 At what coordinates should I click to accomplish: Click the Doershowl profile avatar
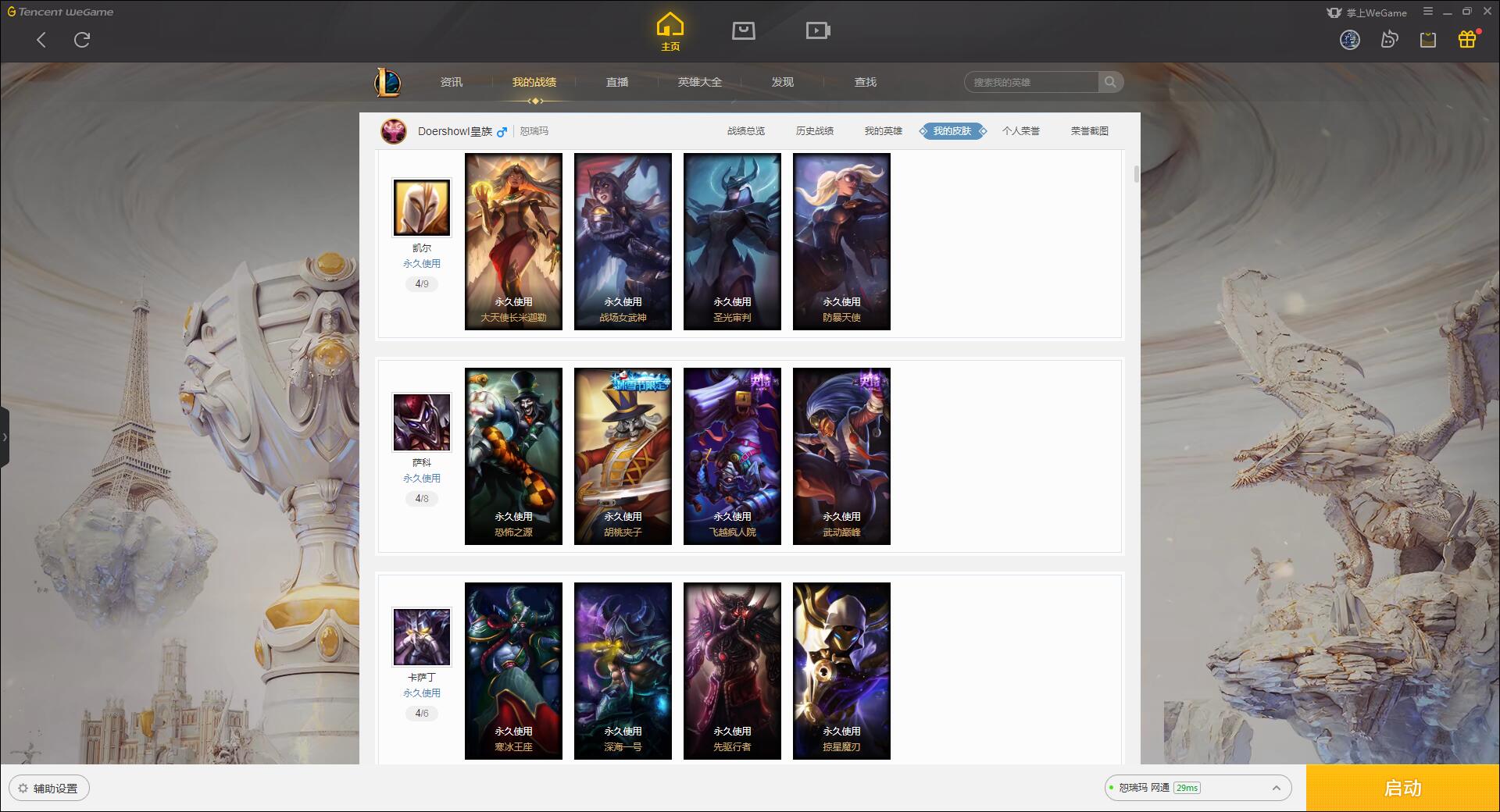tap(394, 131)
